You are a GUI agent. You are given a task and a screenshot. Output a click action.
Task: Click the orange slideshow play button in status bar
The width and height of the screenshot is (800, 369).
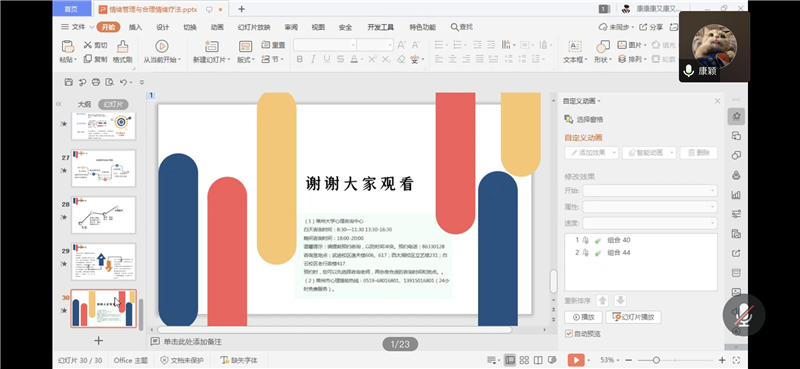(576, 360)
